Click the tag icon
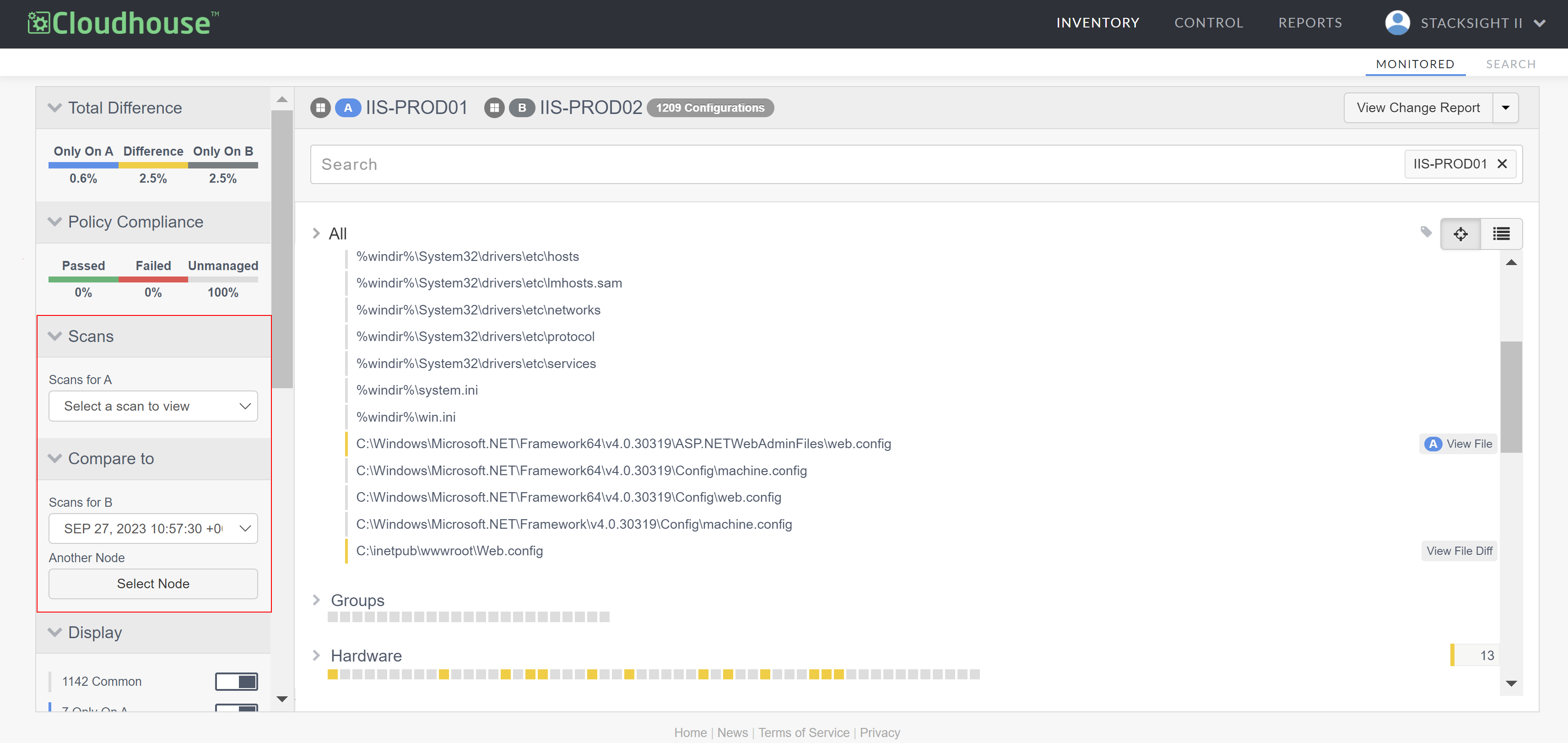Image resolution: width=1568 pixels, height=743 pixels. pyautogui.click(x=1426, y=232)
